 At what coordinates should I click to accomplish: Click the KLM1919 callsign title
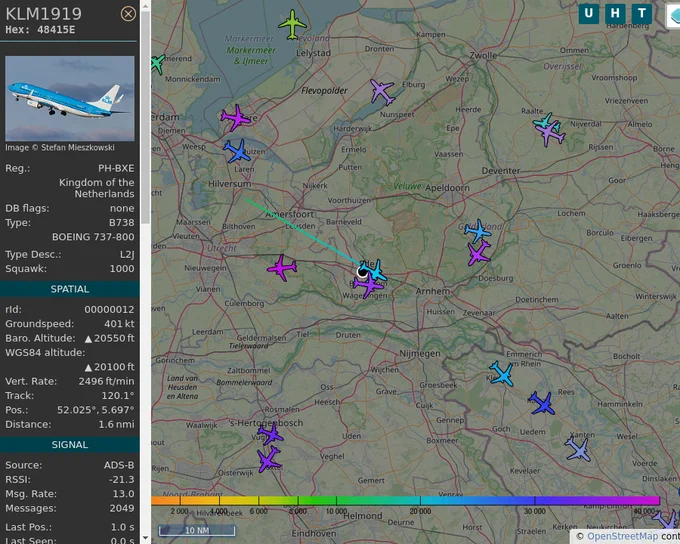coord(43,14)
